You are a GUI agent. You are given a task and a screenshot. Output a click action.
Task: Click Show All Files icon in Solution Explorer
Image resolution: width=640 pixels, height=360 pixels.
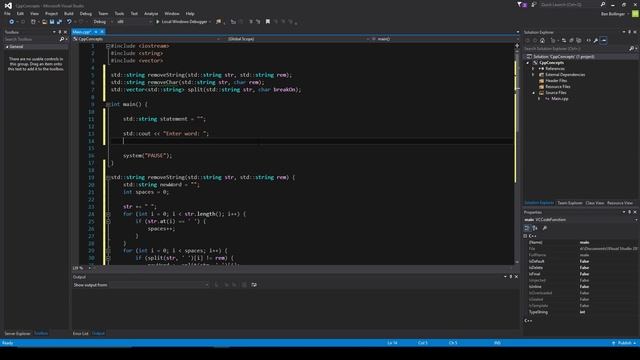click(x=578, y=40)
